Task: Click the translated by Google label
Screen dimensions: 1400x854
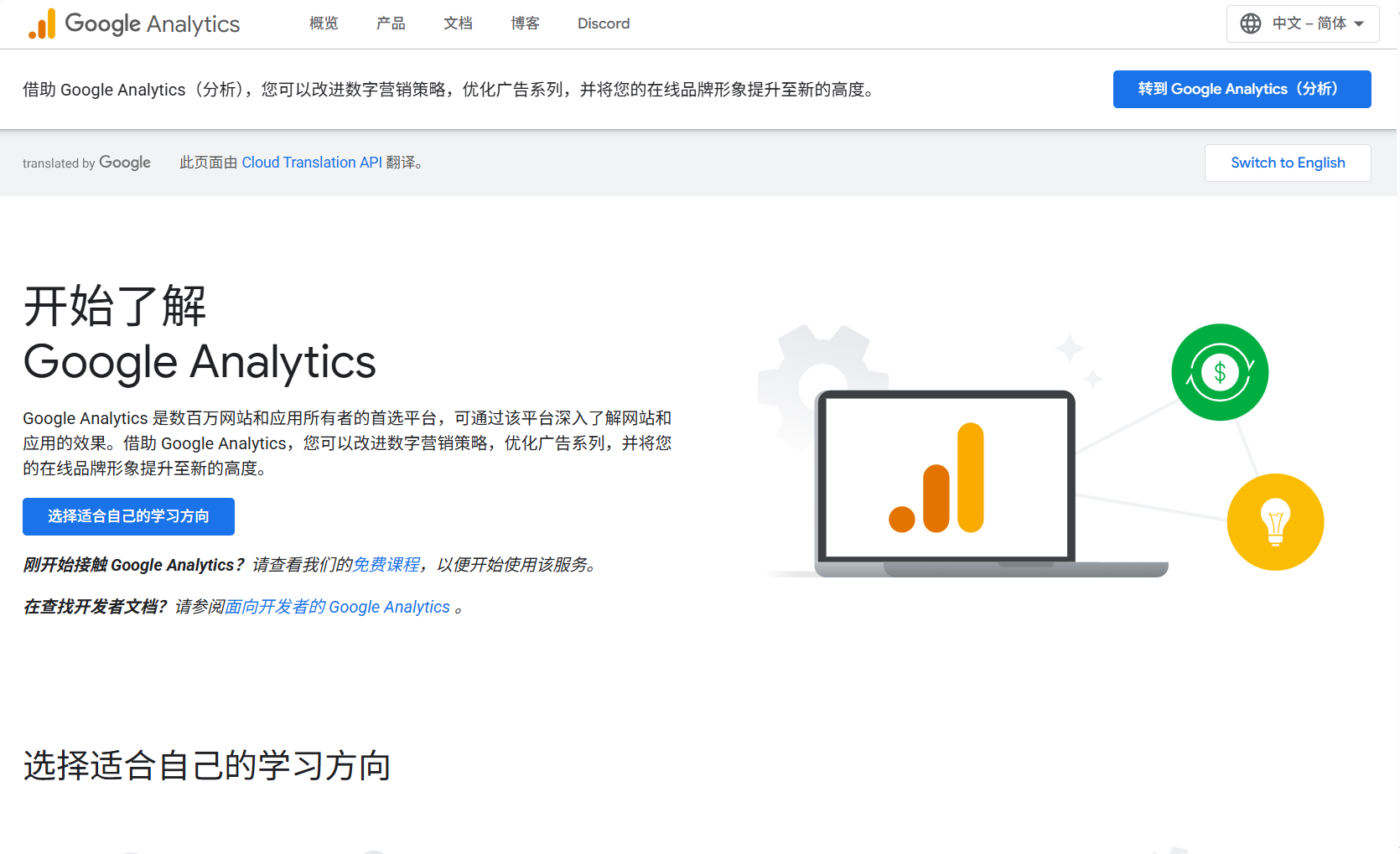Action: coord(86,163)
